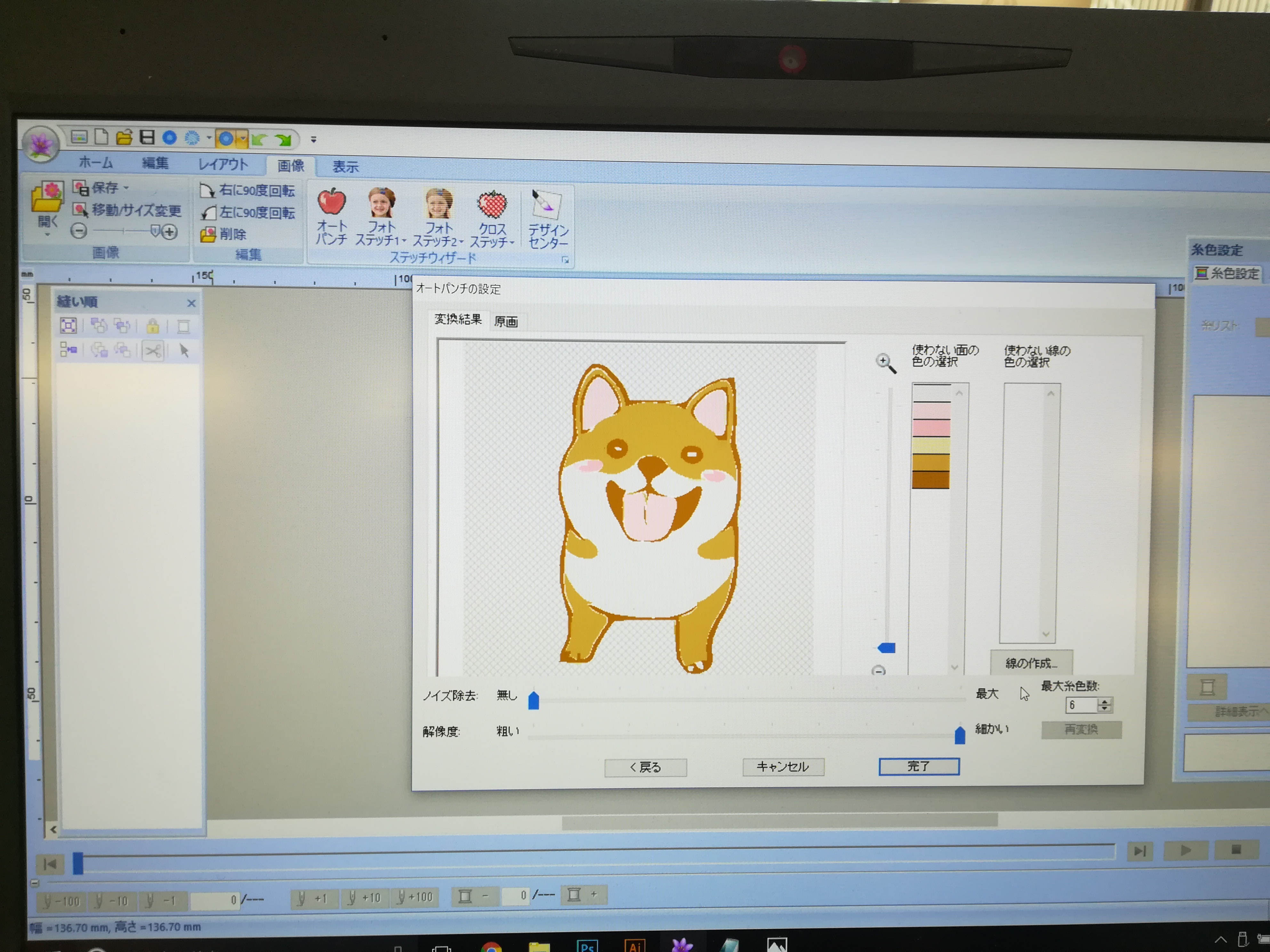Click the magnifier zoom icon in dialog
This screenshot has width=1270, height=952.
885,363
